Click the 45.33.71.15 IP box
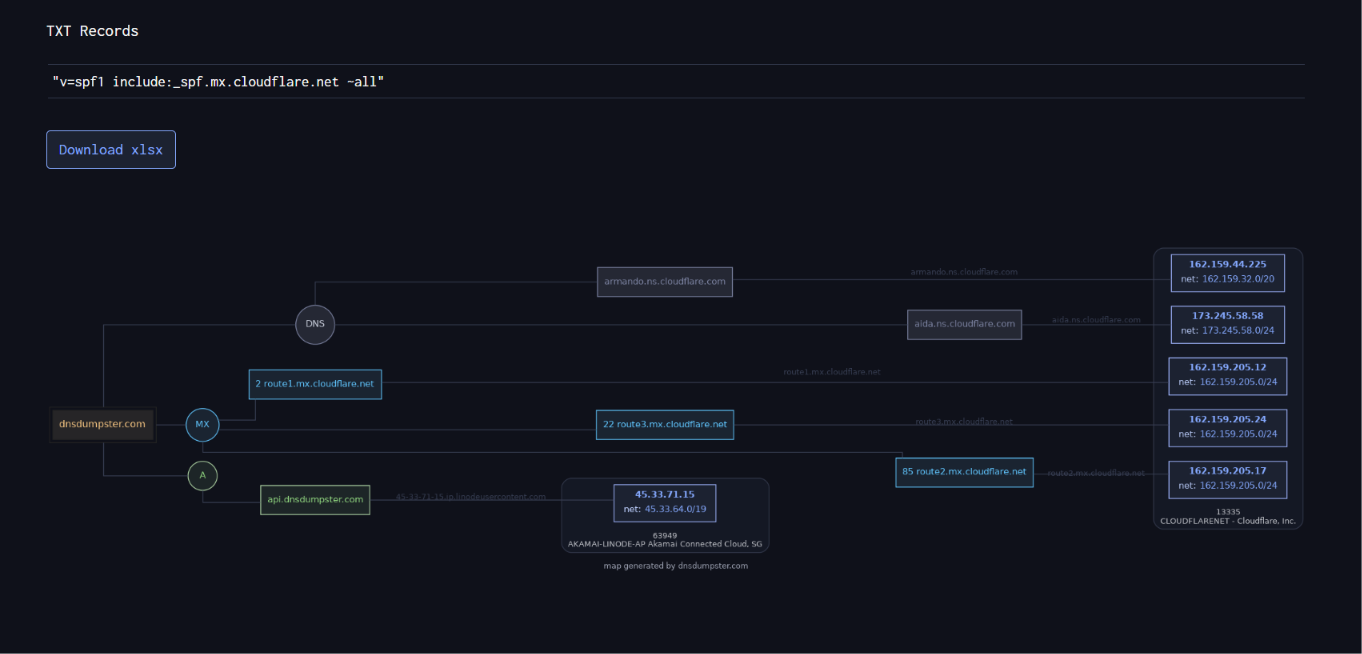The height and width of the screenshot is (654, 1362). pyautogui.click(x=665, y=502)
